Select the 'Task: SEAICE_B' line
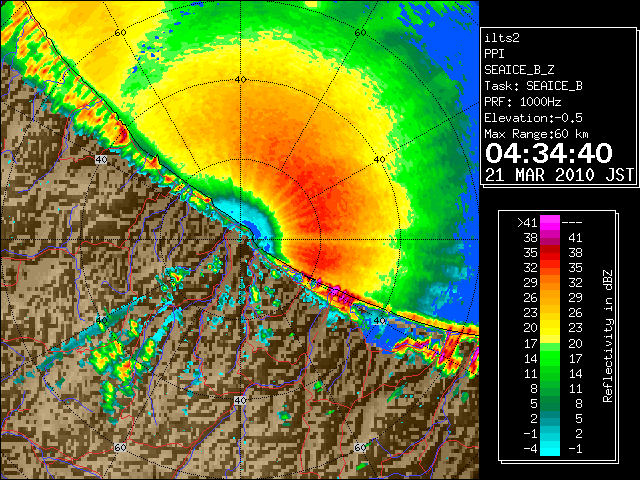Viewport: 640px width, 480px height. [533, 86]
